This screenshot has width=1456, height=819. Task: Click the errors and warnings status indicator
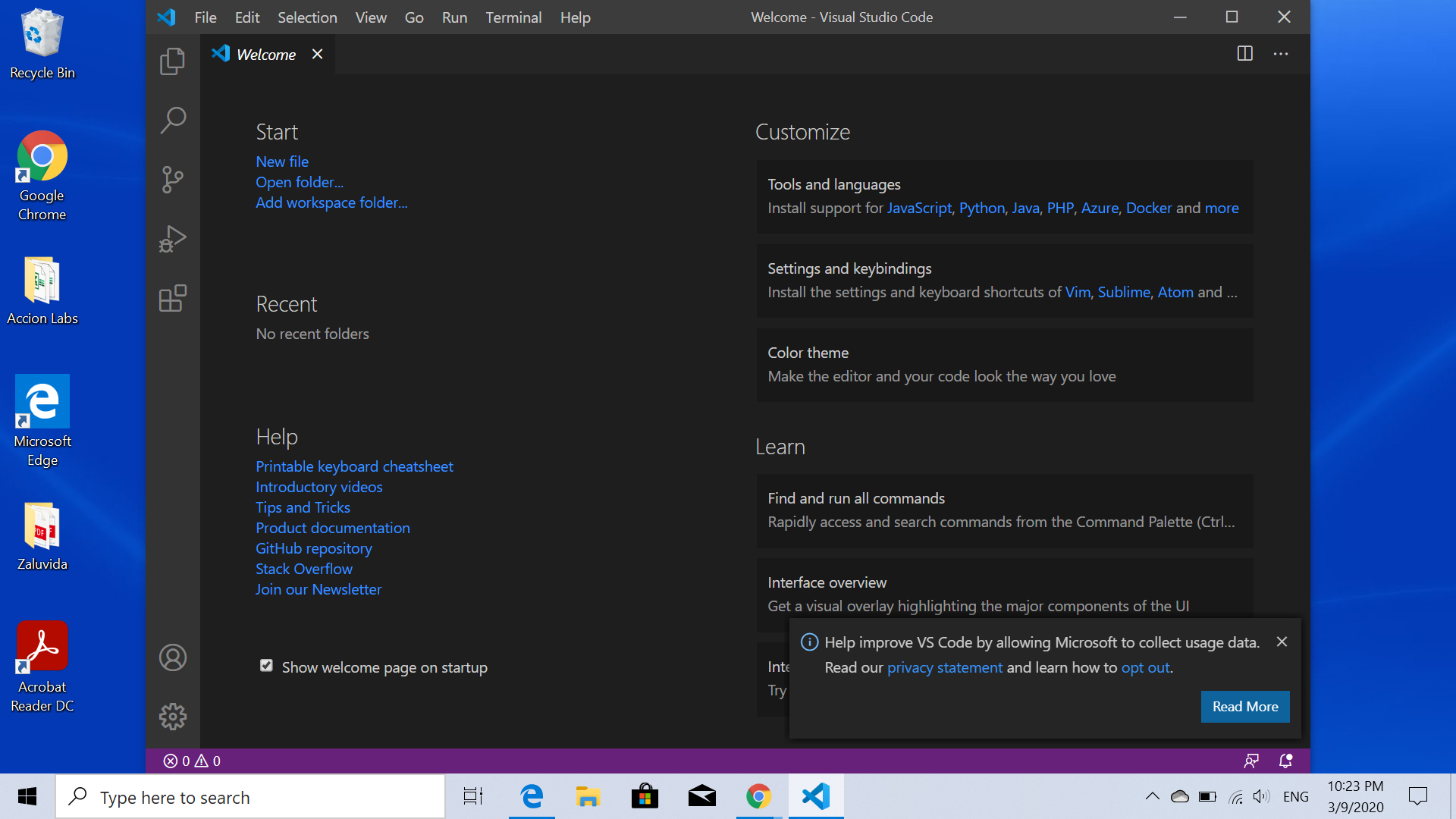click(x=192, y=761)
